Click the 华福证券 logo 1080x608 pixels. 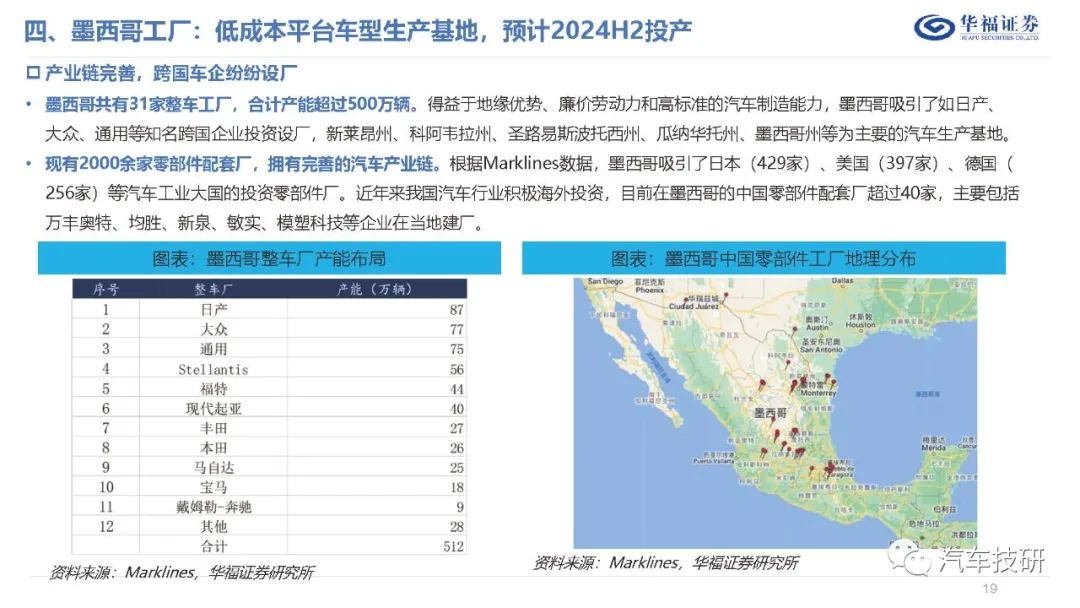[977, 28]
